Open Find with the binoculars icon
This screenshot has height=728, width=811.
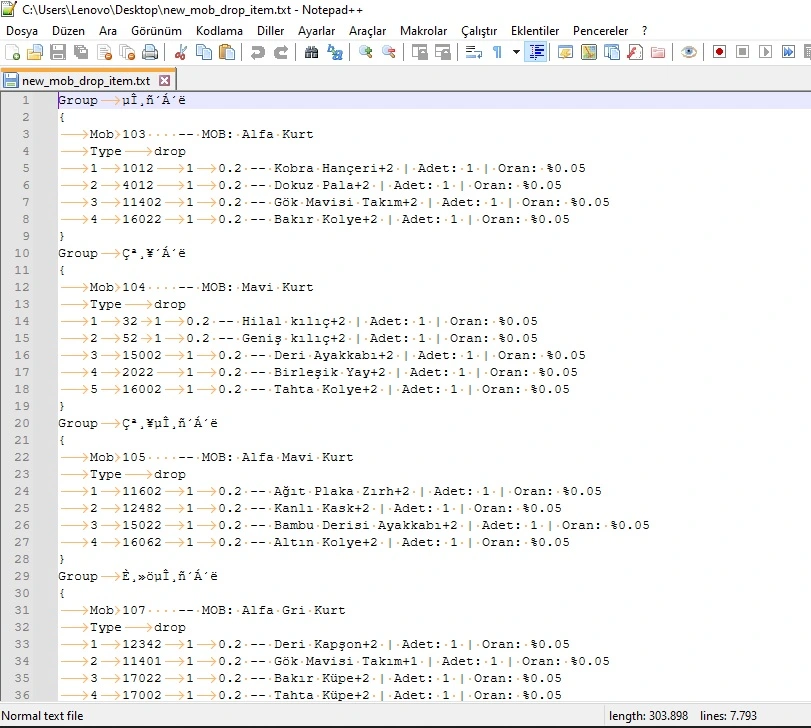tap(311, 52)
